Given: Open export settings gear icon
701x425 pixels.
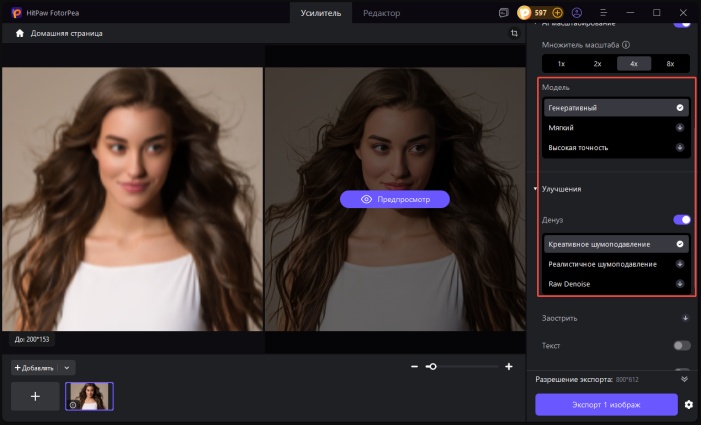Looking at the screenshot, I should pos(688,404).
